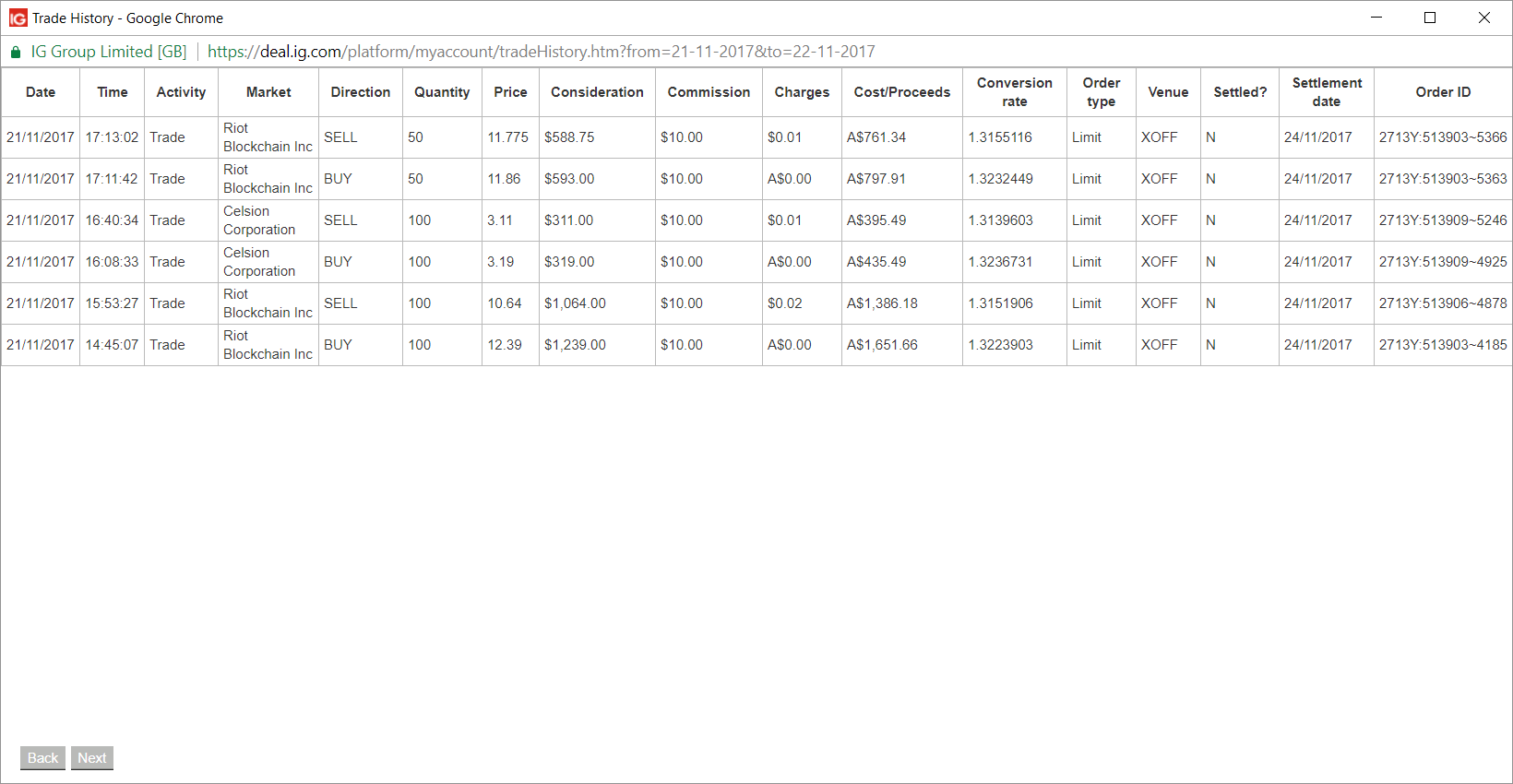
Task: Click cost/proceeds value A$761.34
Action: pos(876,137)
